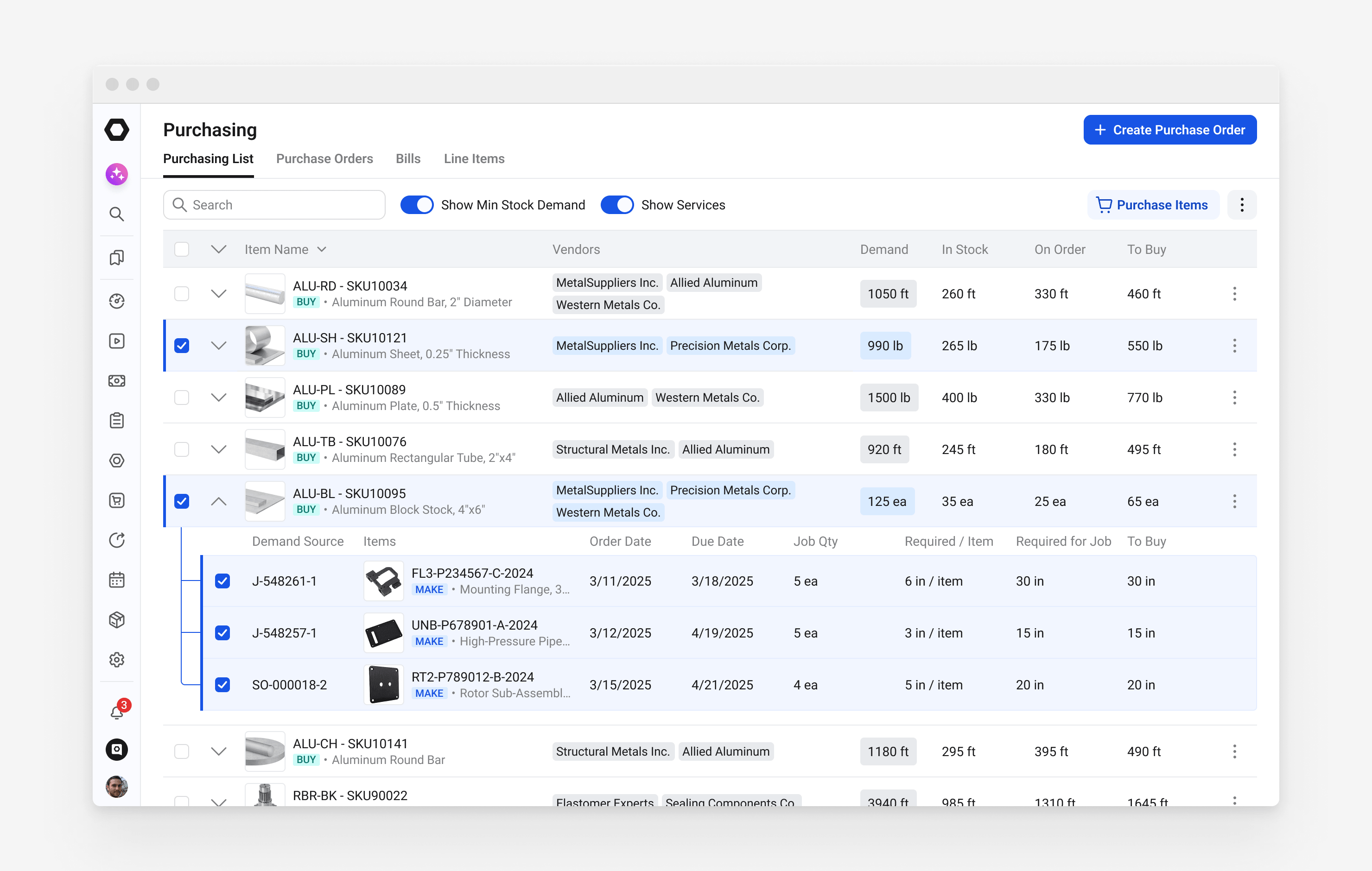
Task: Expand the ALU-CH - SKU10141 row
Action: pos(219,751)
